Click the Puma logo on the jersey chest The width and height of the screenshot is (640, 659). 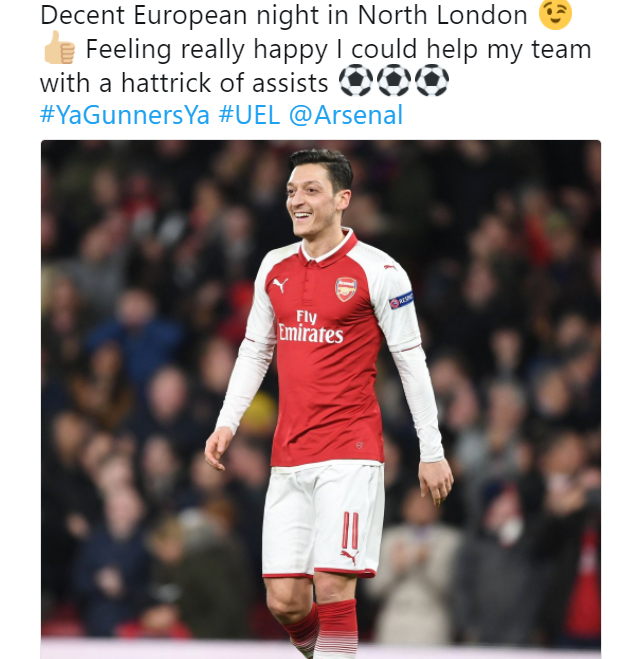(280, 285)
